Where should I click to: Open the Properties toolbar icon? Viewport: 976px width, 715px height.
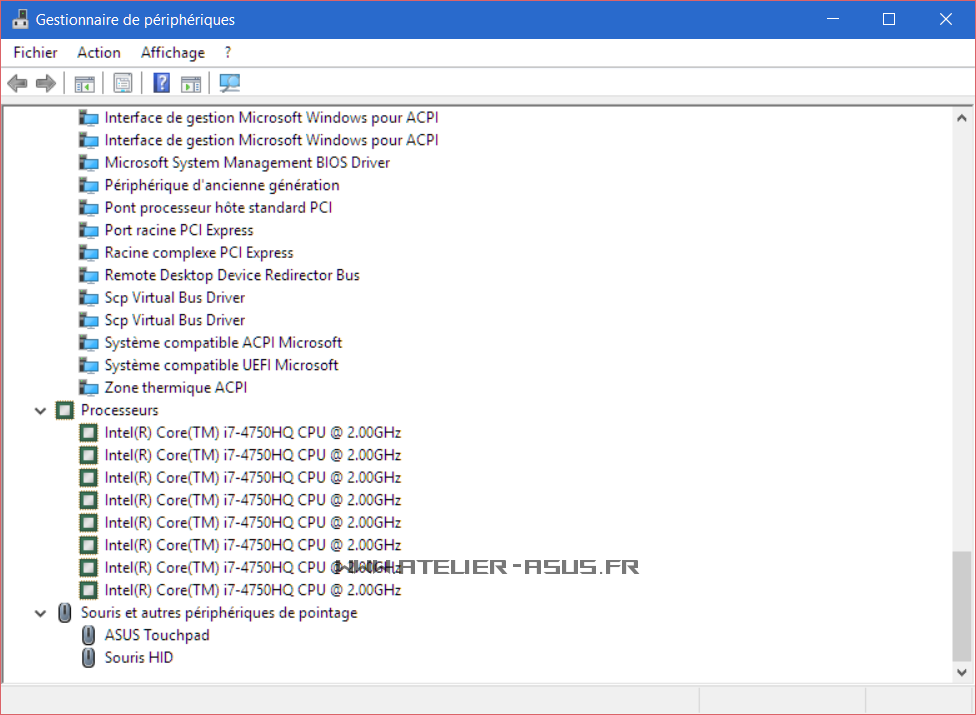click(x=123, y=83)
